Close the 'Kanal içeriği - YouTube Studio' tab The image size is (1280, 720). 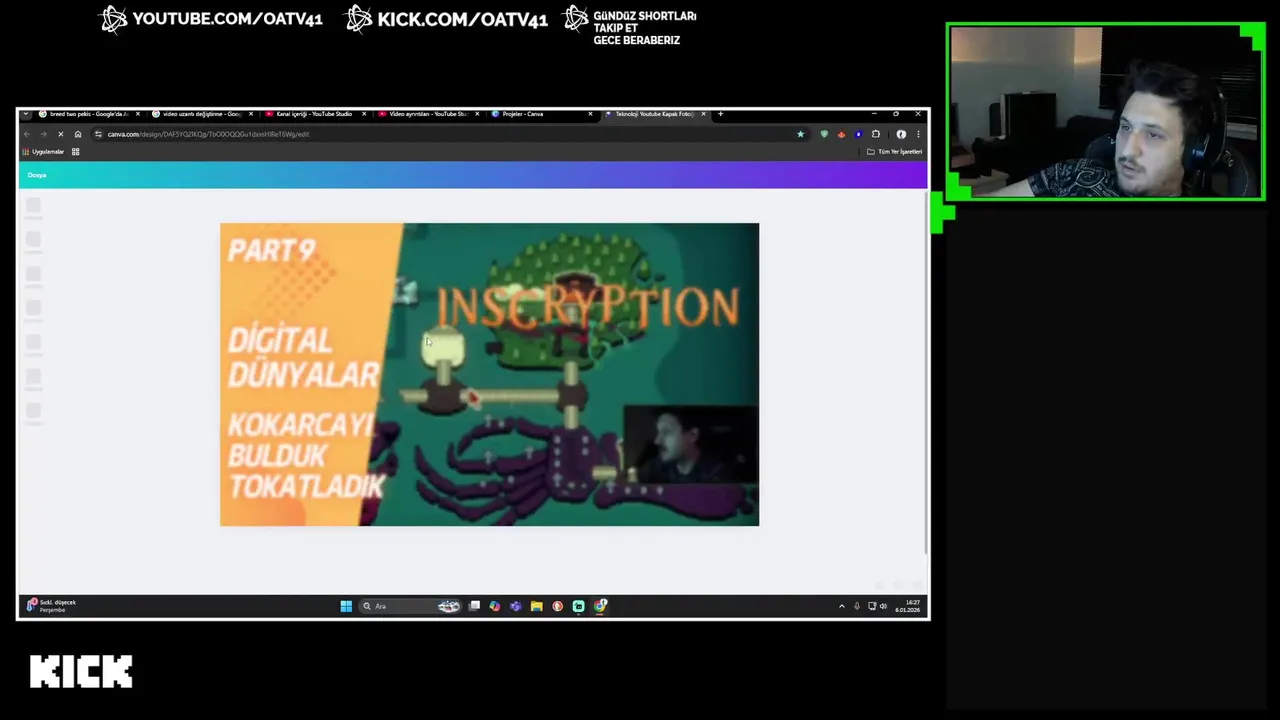pyautogui.click(x=364, y=114)
